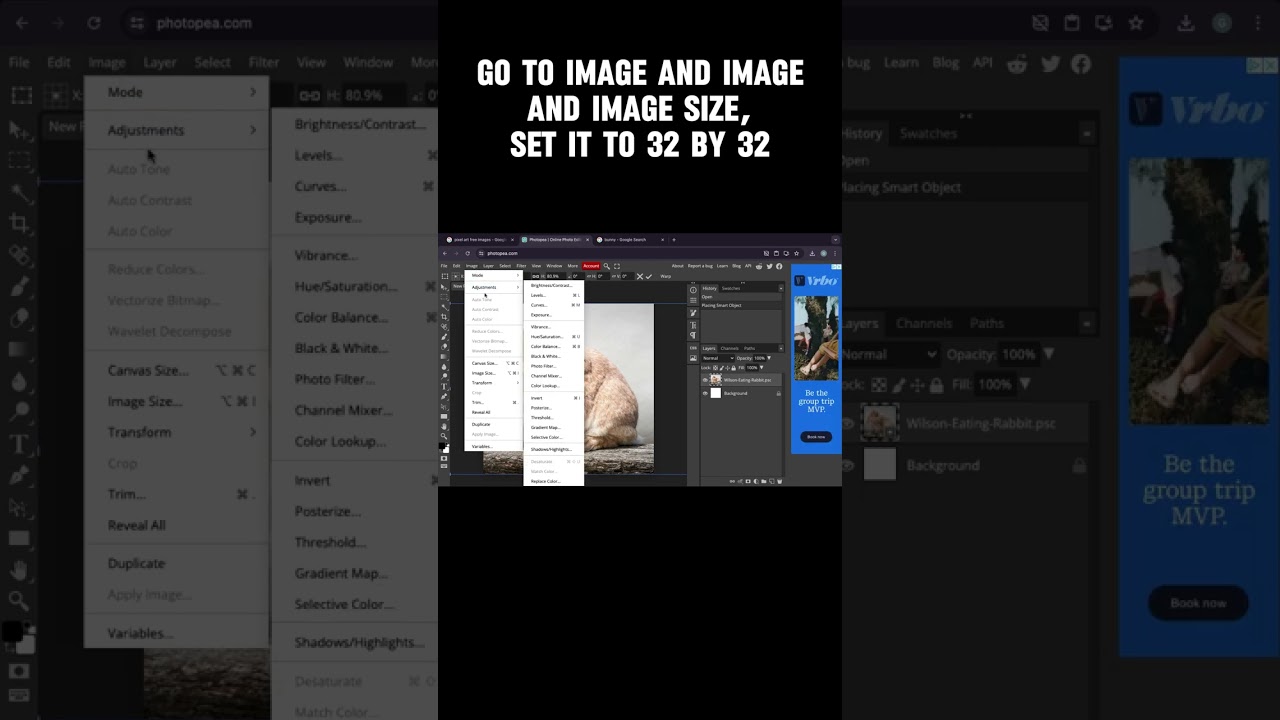Open the Paragraph panel icon in the small inset

tap(693, 336)
